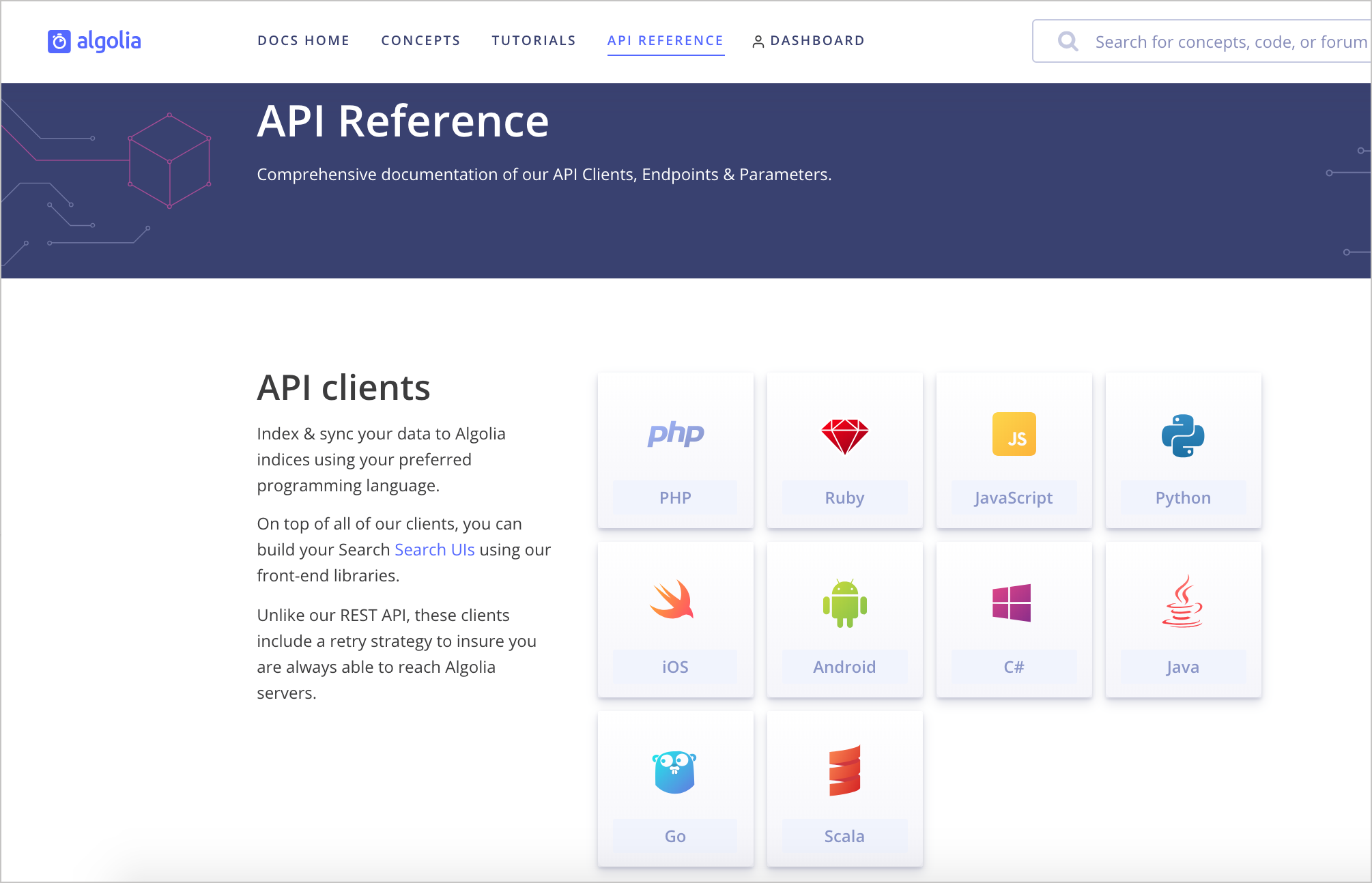
Task: Follow the Search UIs link
Action: [x=435, y=550]
